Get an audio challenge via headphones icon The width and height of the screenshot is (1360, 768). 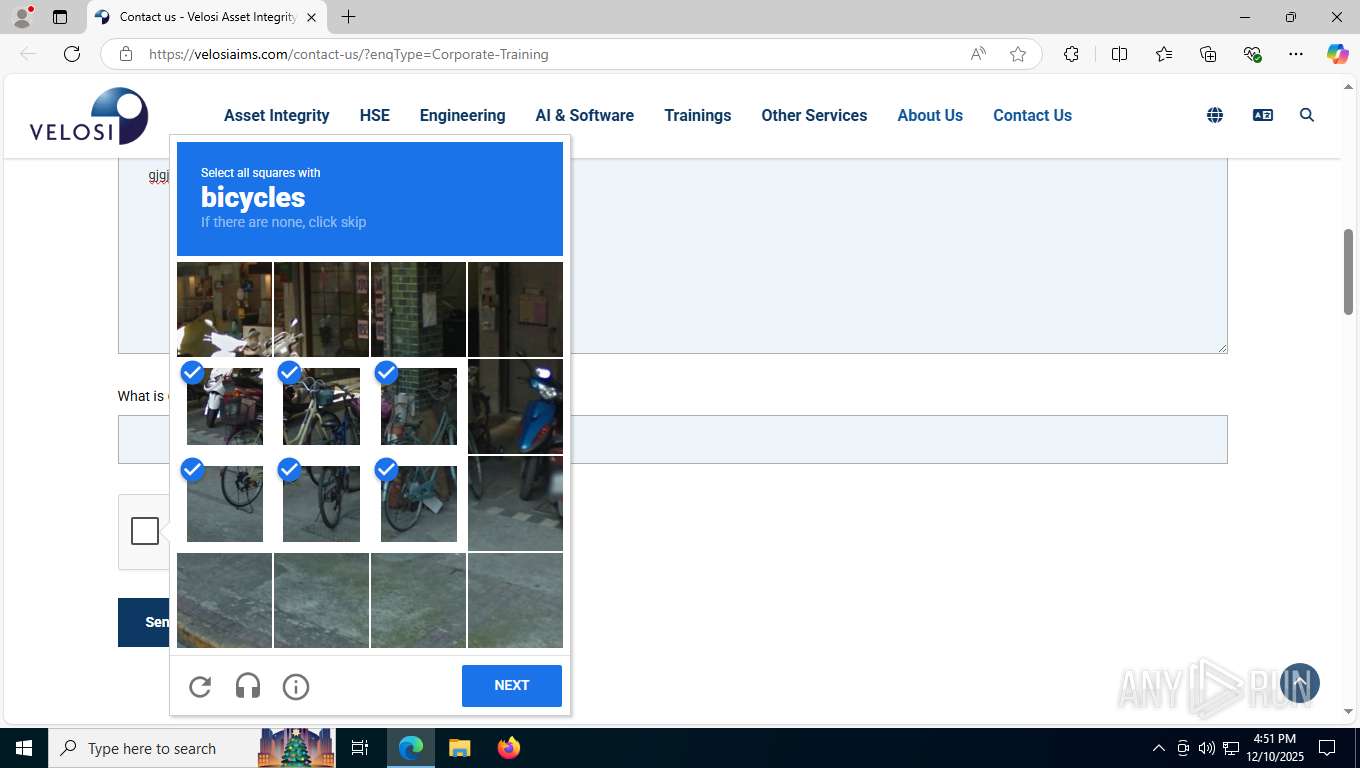[248, 686]
